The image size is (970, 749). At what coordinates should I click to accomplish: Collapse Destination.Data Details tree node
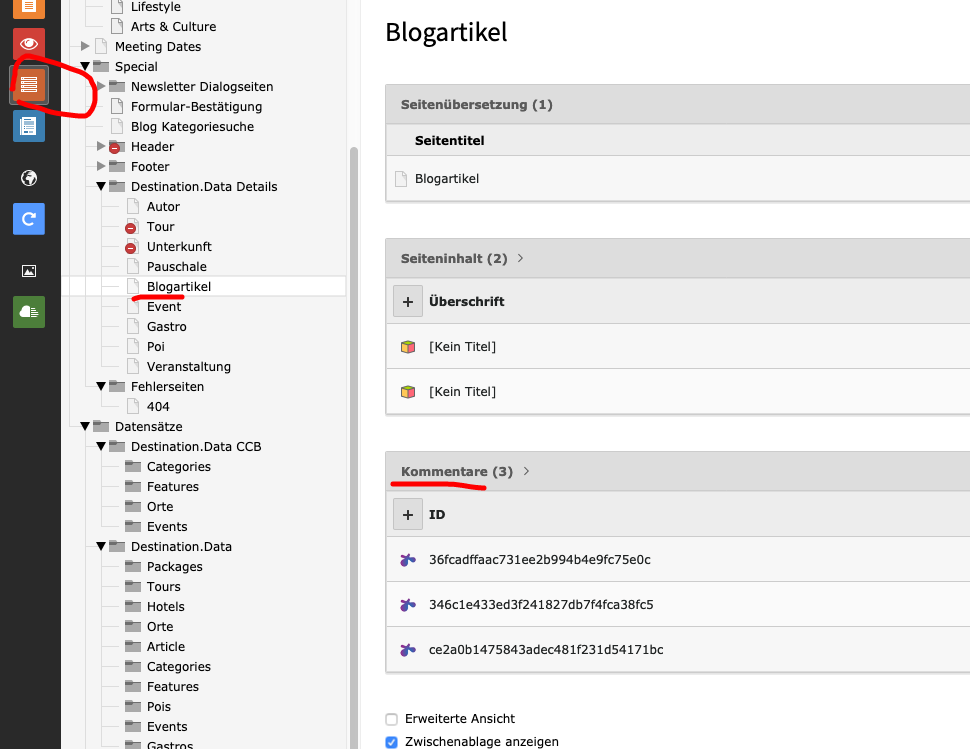click(x=101, y=186)
